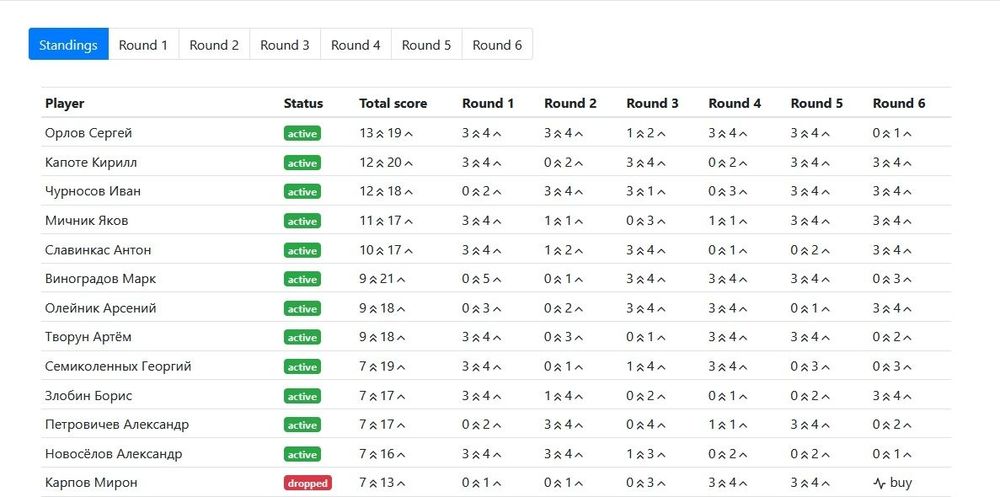Click double-chevron icon in Орлов Сергей's Total score
Image resolution: width=1000 pixels, height=497 pixels.
coord(380,133)
